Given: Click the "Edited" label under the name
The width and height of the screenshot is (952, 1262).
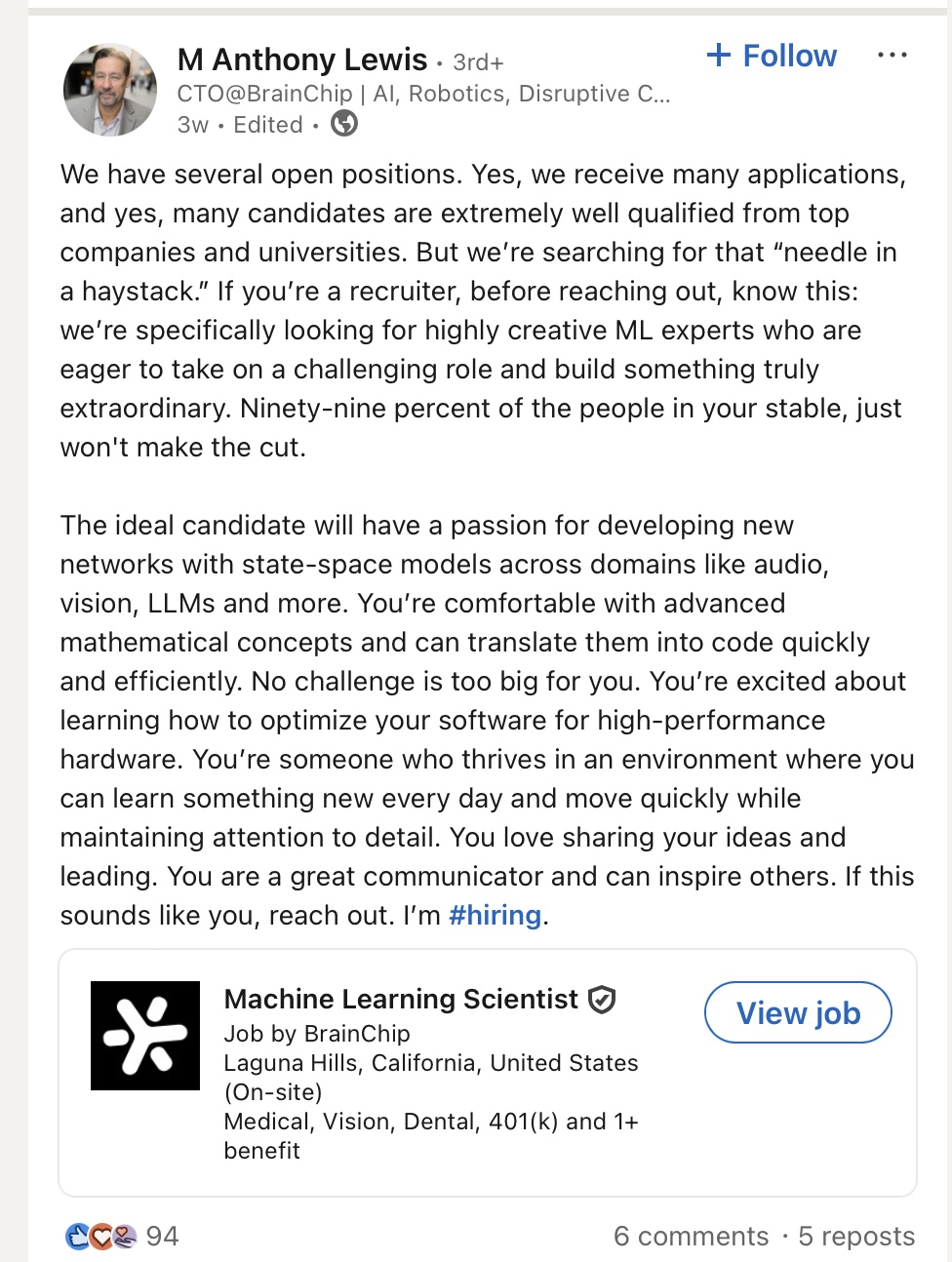Looking at the screenshot, I should [x=268, y=125].
